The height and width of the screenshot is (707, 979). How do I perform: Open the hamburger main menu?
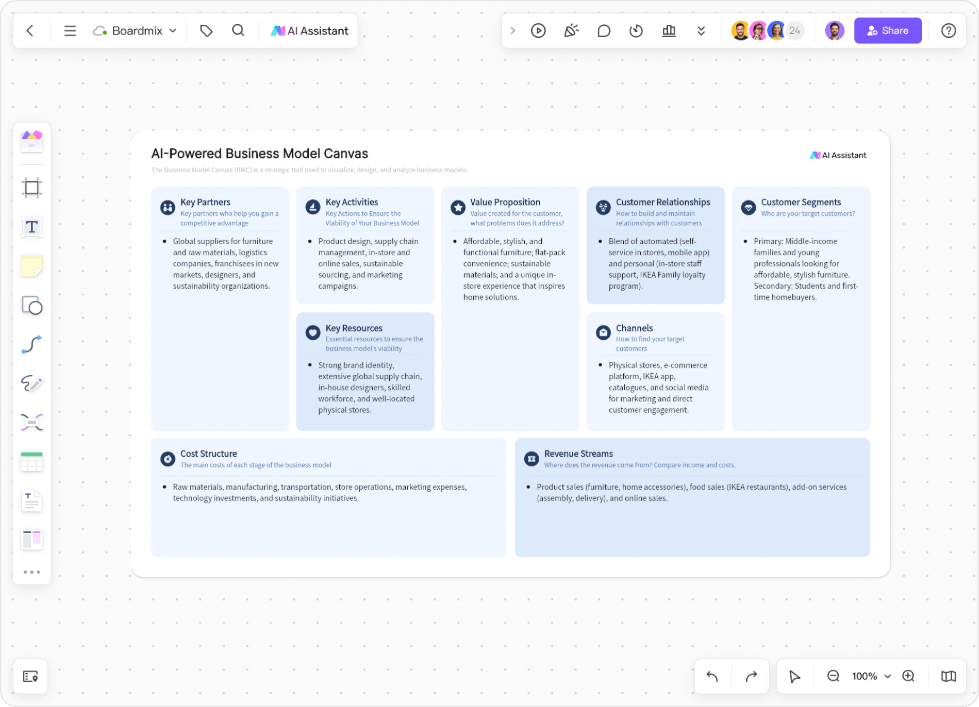click(x=70, y=31)
